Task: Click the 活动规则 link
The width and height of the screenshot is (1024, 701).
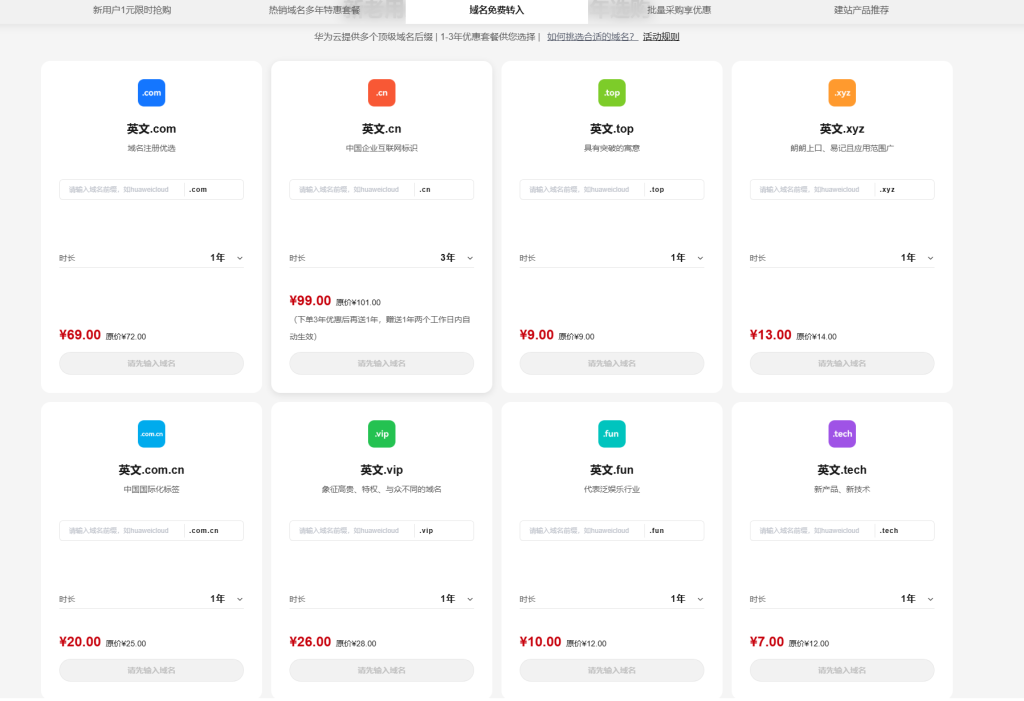Action: [661, 37]
